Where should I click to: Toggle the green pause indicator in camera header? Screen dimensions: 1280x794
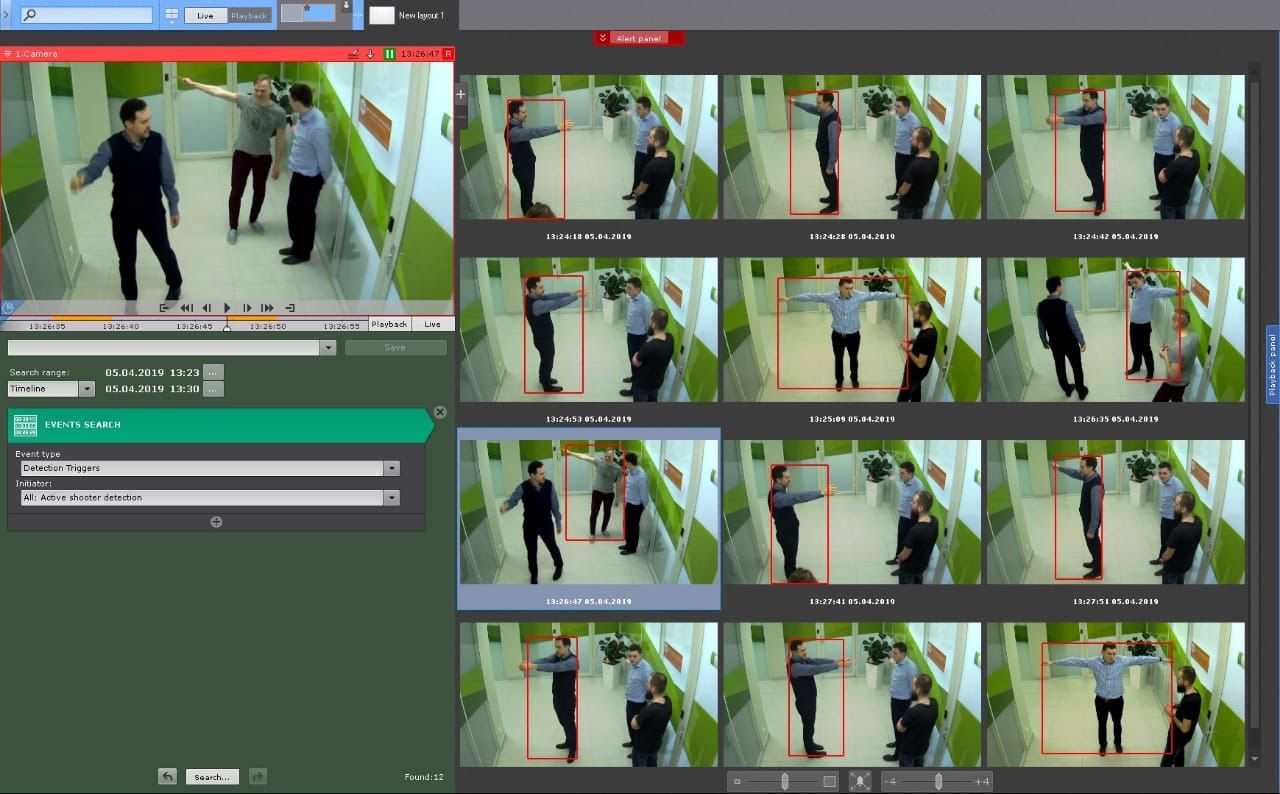(389, 53)
